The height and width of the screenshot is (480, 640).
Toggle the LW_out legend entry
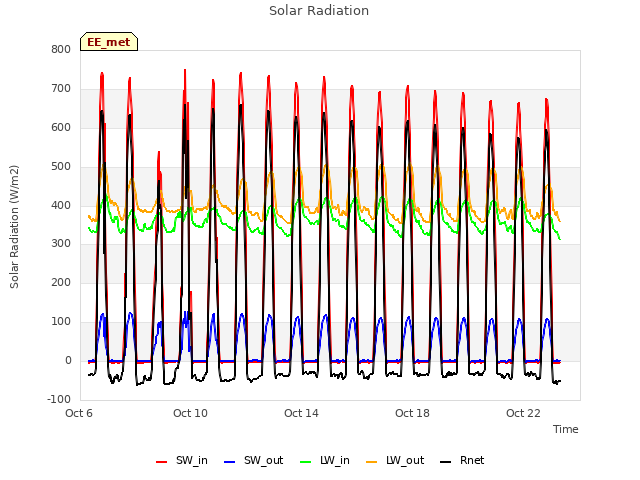[x=395, y=460]
